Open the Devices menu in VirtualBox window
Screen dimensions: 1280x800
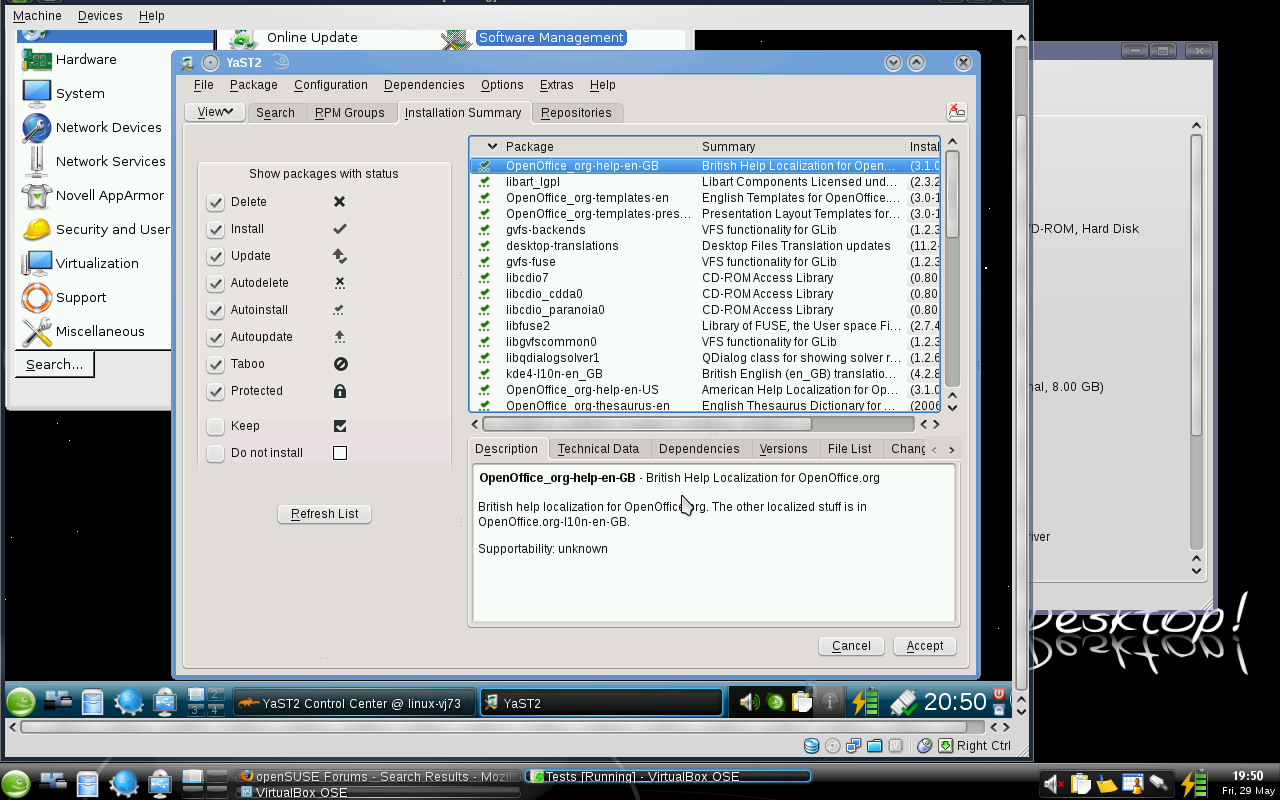pos(100,16)
